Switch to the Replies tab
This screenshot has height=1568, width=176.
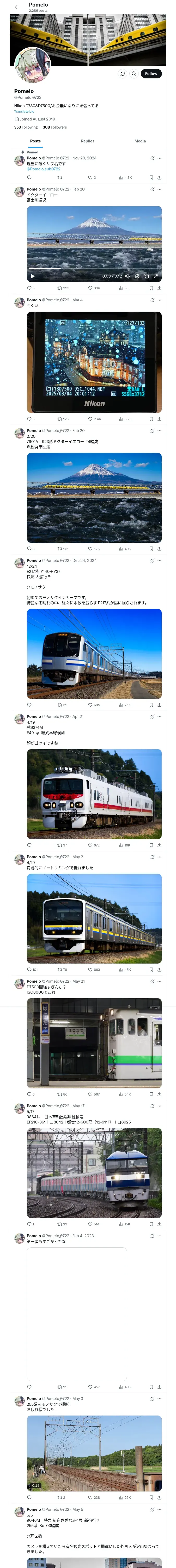click(x=87, y=141)
